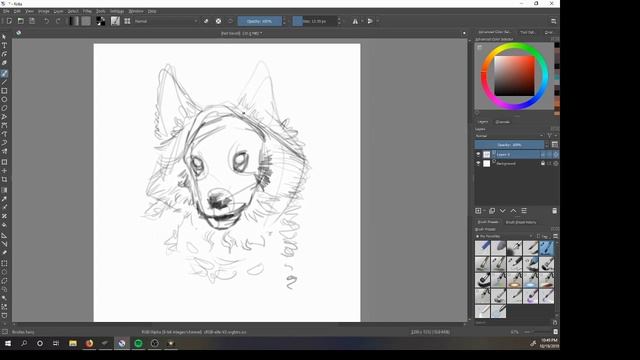Hide Layer 3 using eye icon
640x360 pixels.
[x=478, y=154]
